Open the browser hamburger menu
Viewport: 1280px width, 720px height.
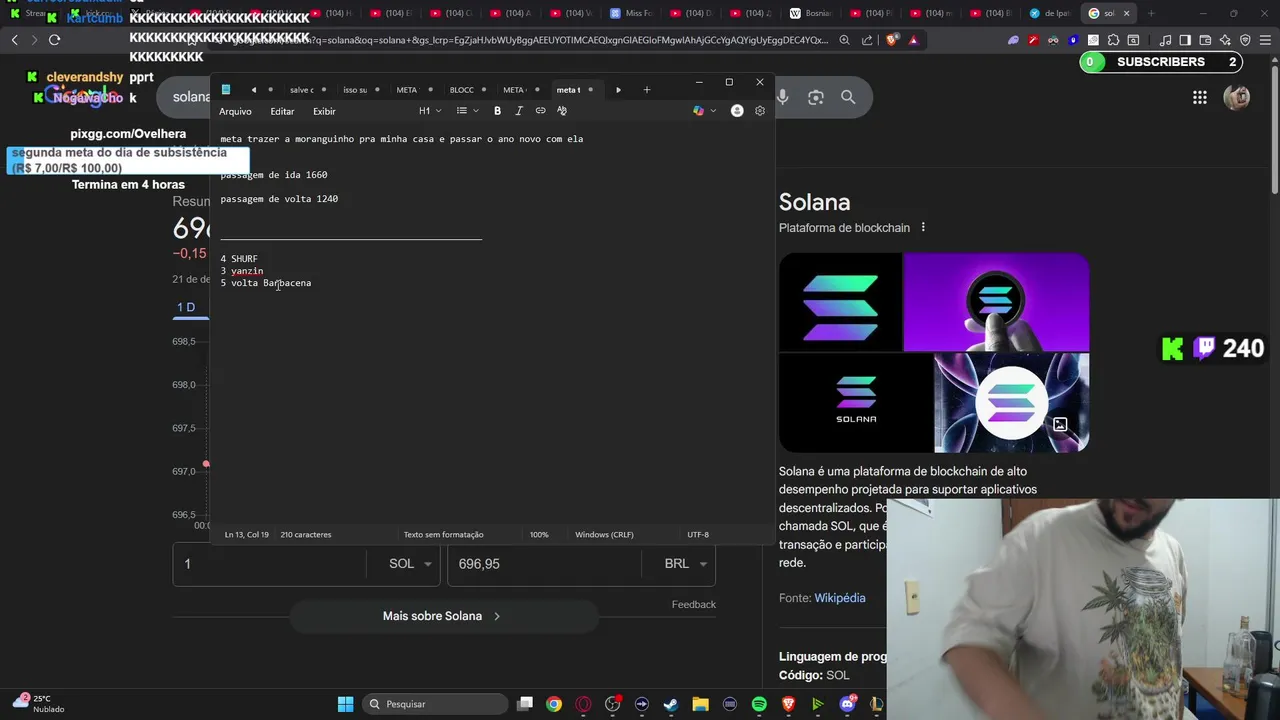pos(1265,40)
